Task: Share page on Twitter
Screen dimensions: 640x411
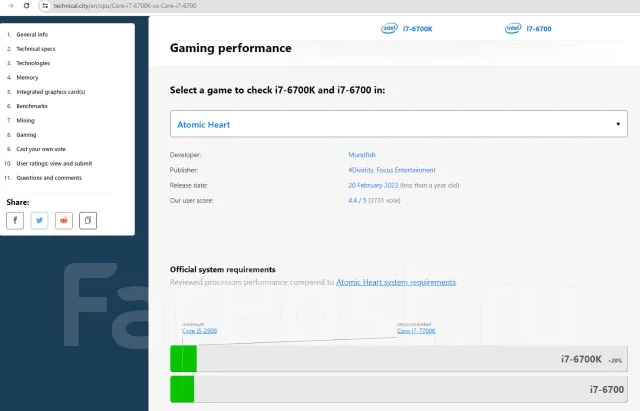Action: (x=40, y=220)
